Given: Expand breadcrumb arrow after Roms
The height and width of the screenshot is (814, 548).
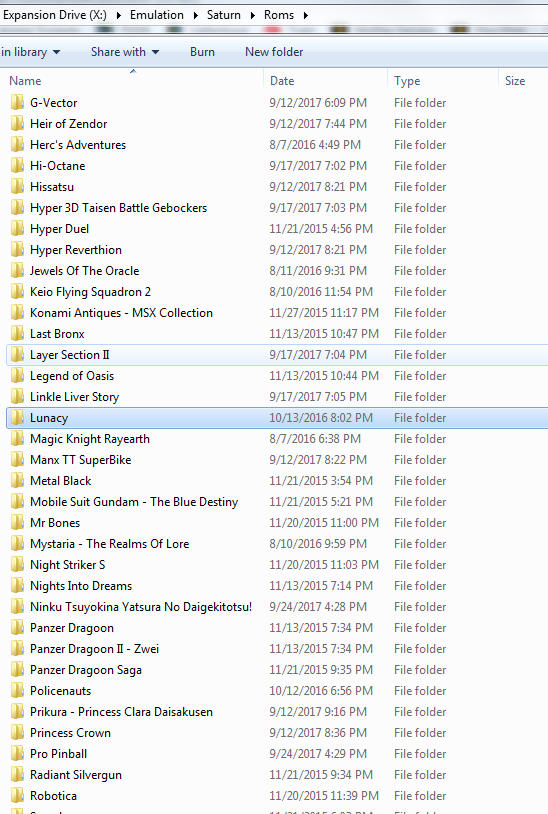Looking at the screenshot, I should pyautogui.click(x=306, y=15).
